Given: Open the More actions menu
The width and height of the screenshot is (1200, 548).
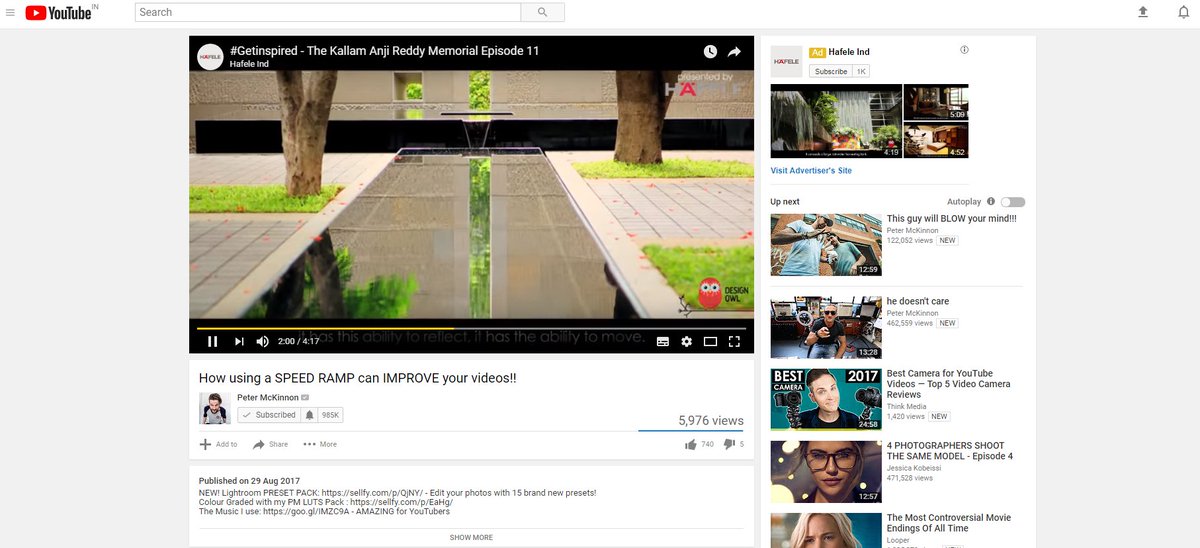Looking at the screenshot, I should (320, 444).
